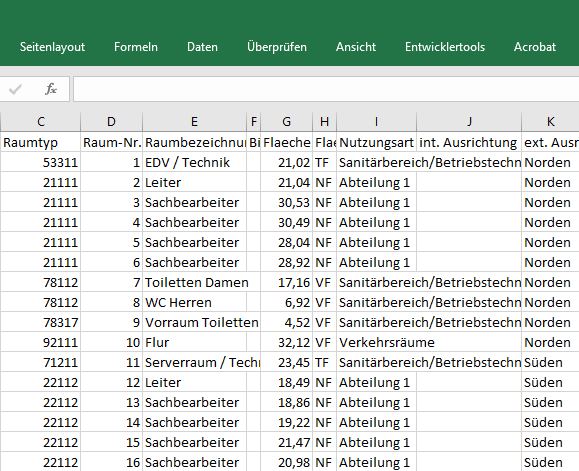This screenshot has width=579, height=471.
Task: Select column D header
Action: tap(112, 121)
